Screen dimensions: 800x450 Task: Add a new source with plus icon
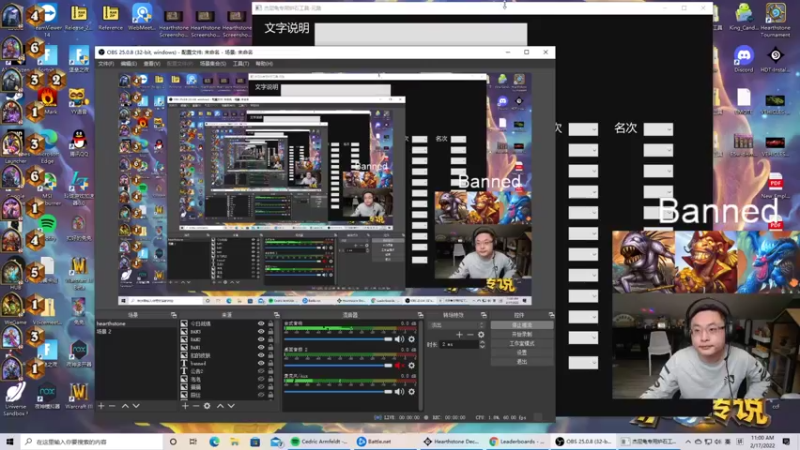pos(185,406)
